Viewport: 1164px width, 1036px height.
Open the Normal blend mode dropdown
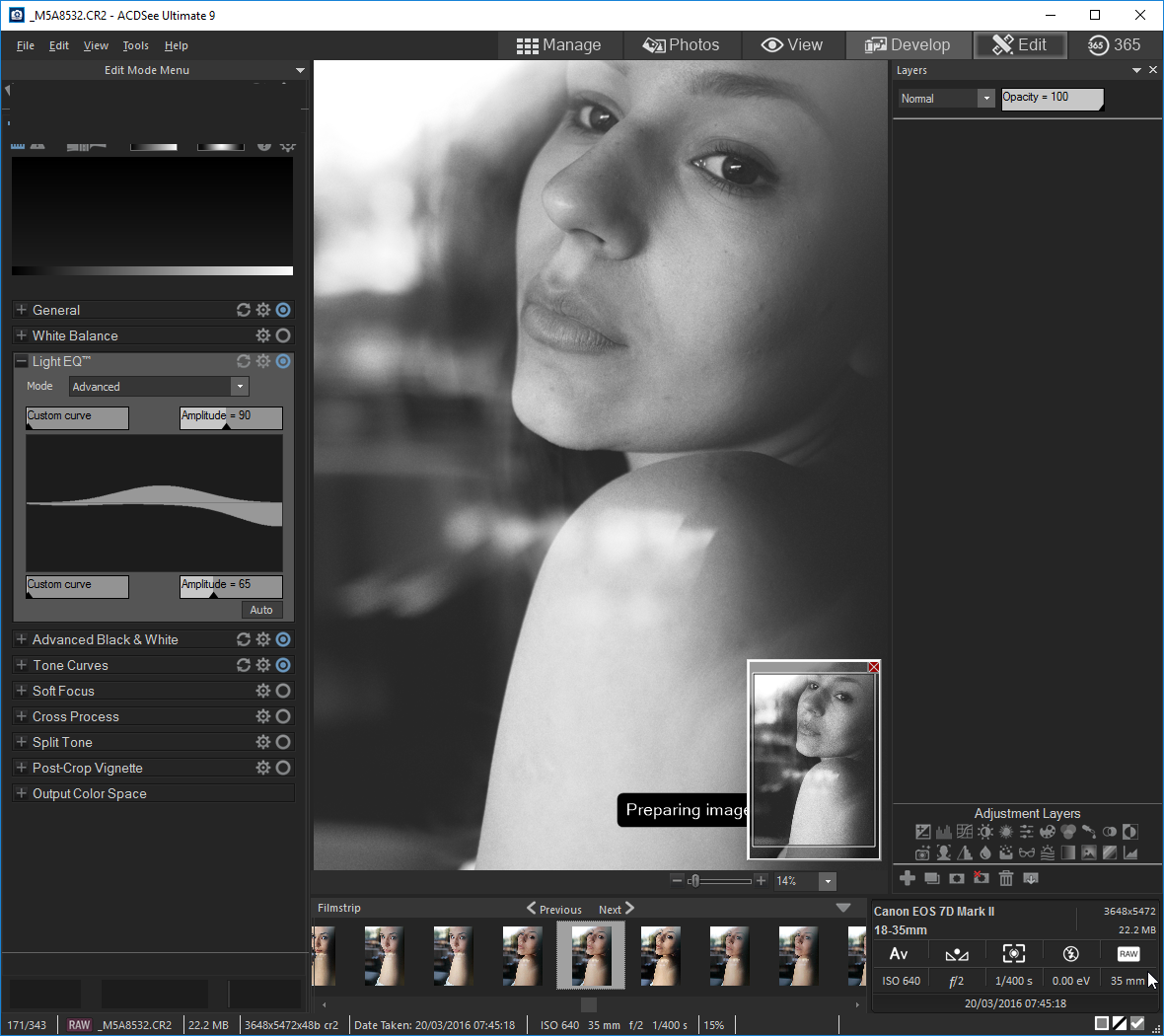tap(985, 98)
